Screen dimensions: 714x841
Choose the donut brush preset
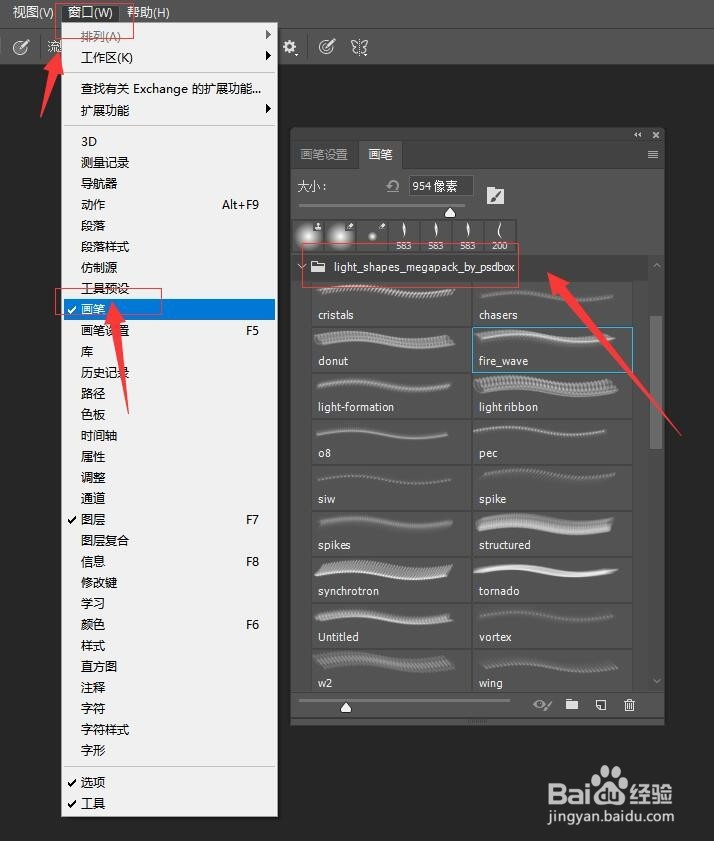pos(390,350)
